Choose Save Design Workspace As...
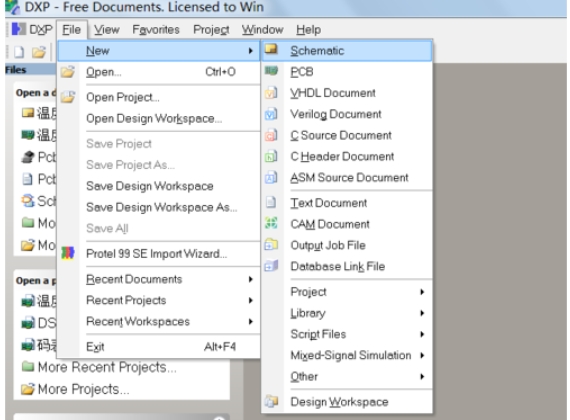 click(159, 207)
